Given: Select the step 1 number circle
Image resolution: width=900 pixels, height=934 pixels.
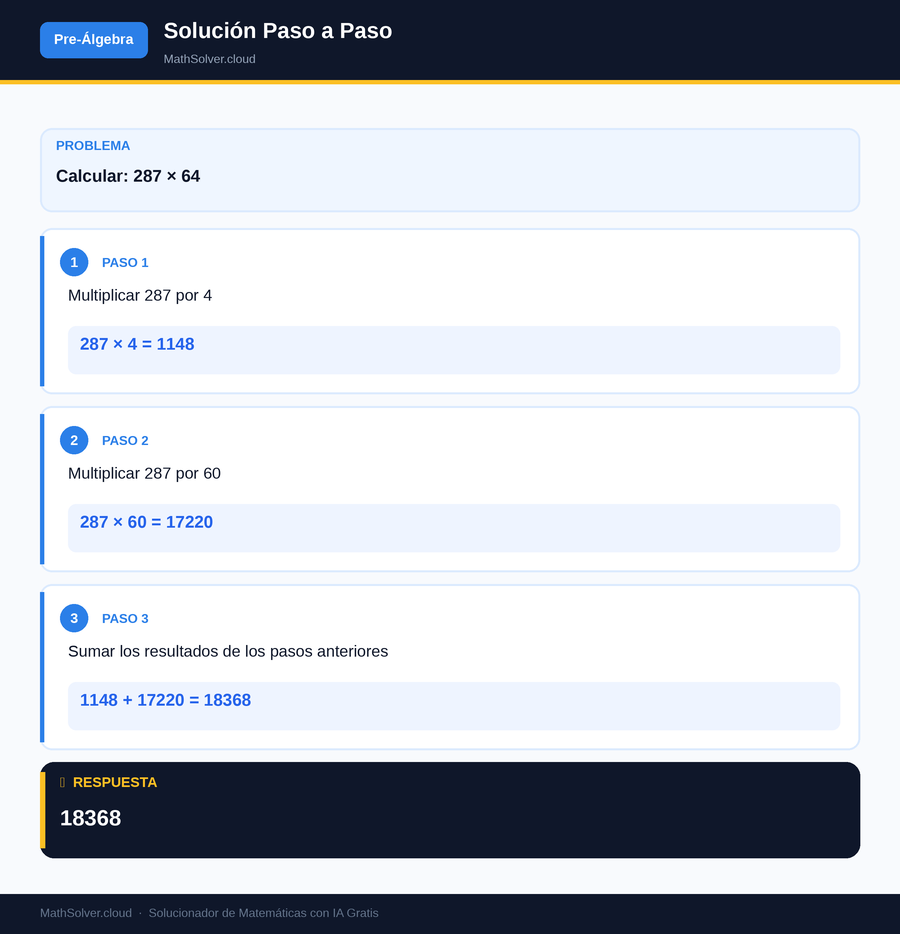Looking at the screenshot, I should [x=74, y=262].
